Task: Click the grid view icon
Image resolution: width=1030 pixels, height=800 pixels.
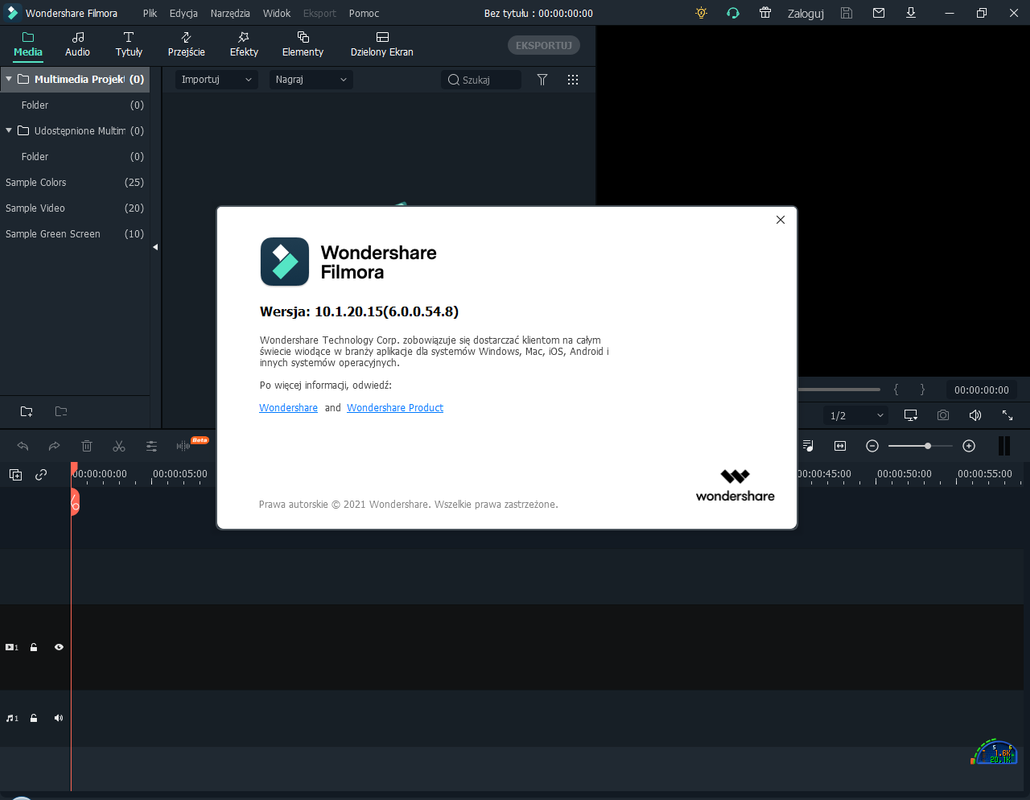Action: point(573,79)
